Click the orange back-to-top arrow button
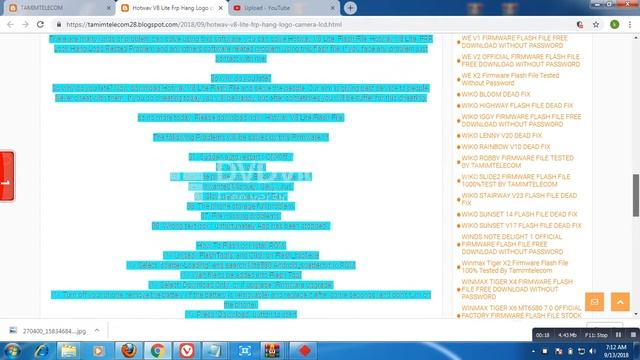 (x=620, y=302)
